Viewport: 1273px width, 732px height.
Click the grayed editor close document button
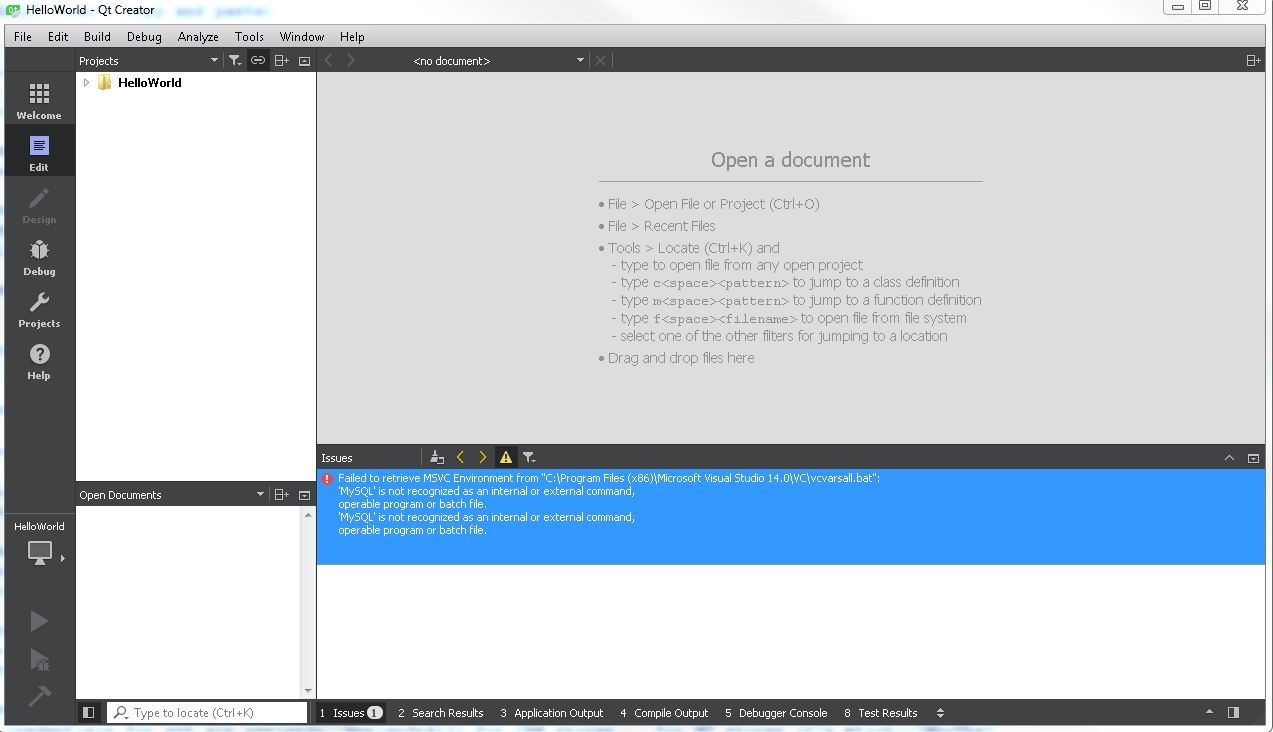click(600, 61)
